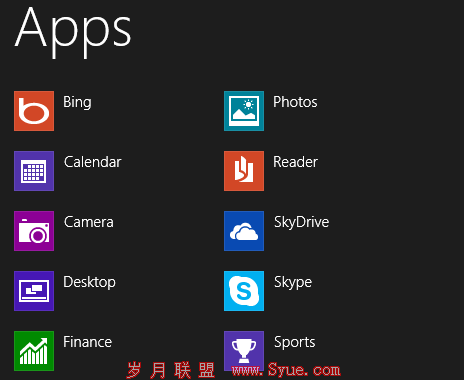Click the SkyDrive cloud icon
464x380 pixels.
244,231
